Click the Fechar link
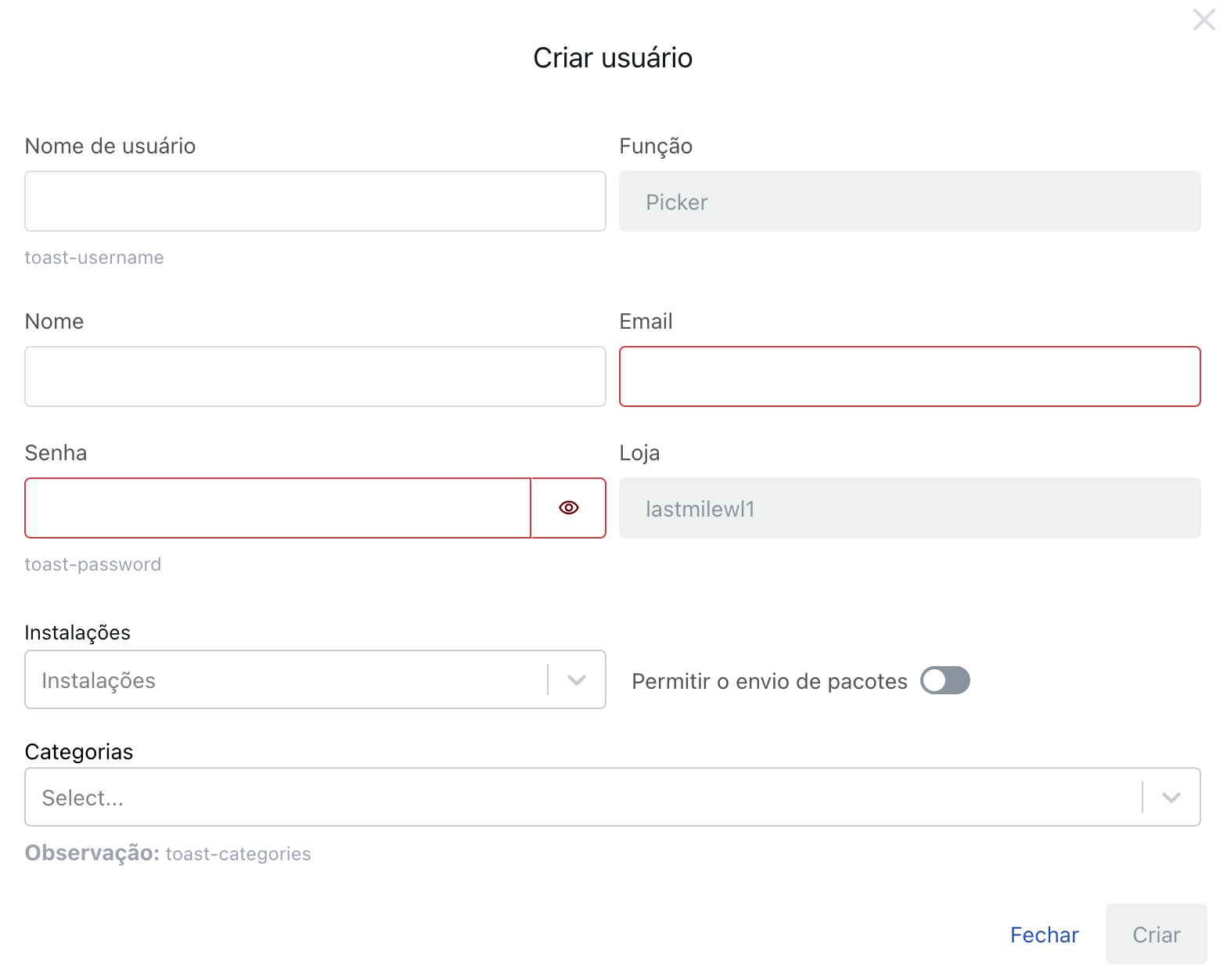The width and height of the screenshot is (1227, 980). point(1044,935)
